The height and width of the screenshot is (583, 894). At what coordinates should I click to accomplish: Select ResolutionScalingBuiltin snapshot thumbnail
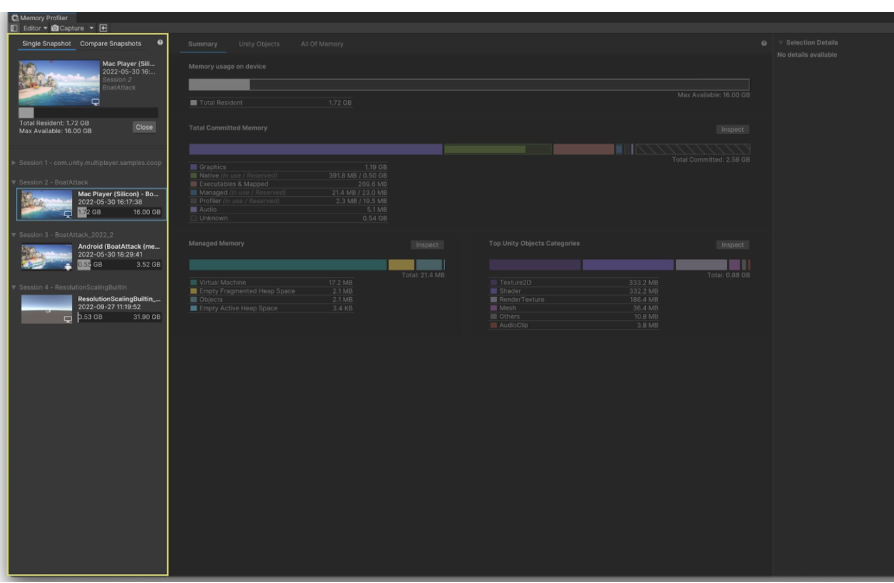point(47,309)
